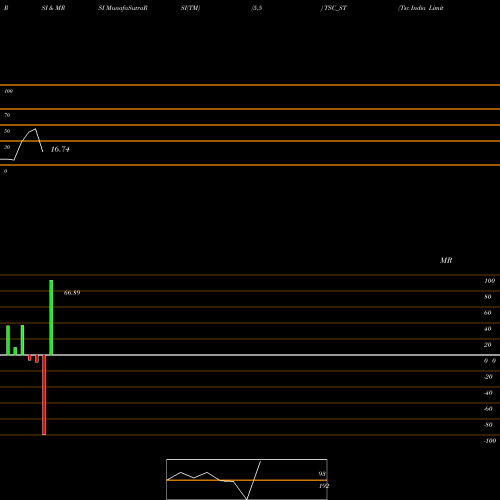Click the peak of the RSI line

(35, 129)
